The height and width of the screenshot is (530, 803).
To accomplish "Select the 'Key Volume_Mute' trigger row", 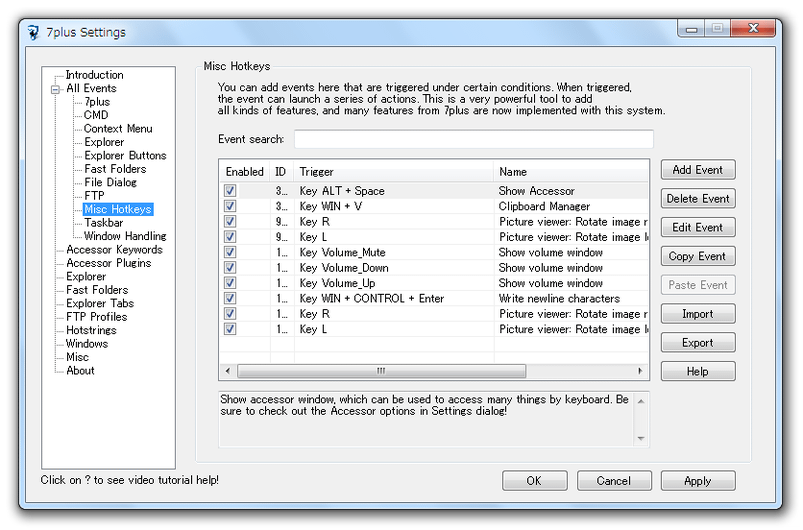I will (x=434, y=252).
